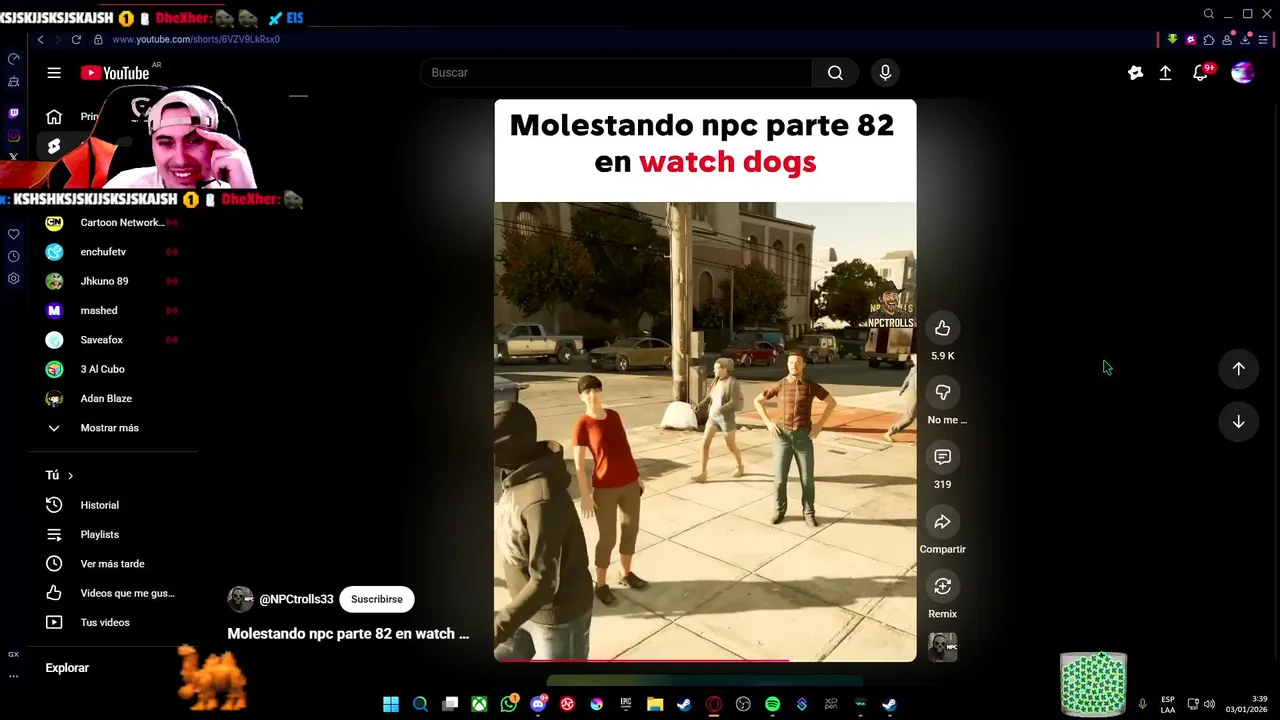Screen dimensions: 1280x720
Task: Go to the next Short with down arrow
Action: (1238, 422)
